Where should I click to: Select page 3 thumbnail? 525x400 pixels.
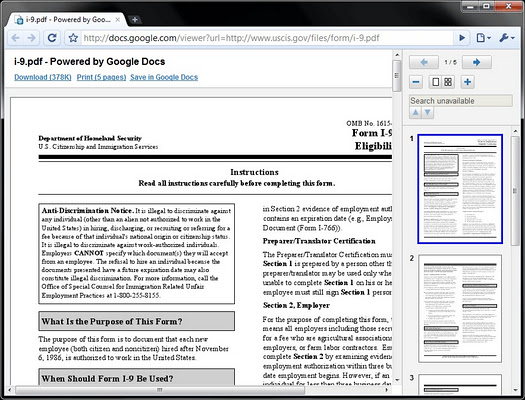click(460, 384)
